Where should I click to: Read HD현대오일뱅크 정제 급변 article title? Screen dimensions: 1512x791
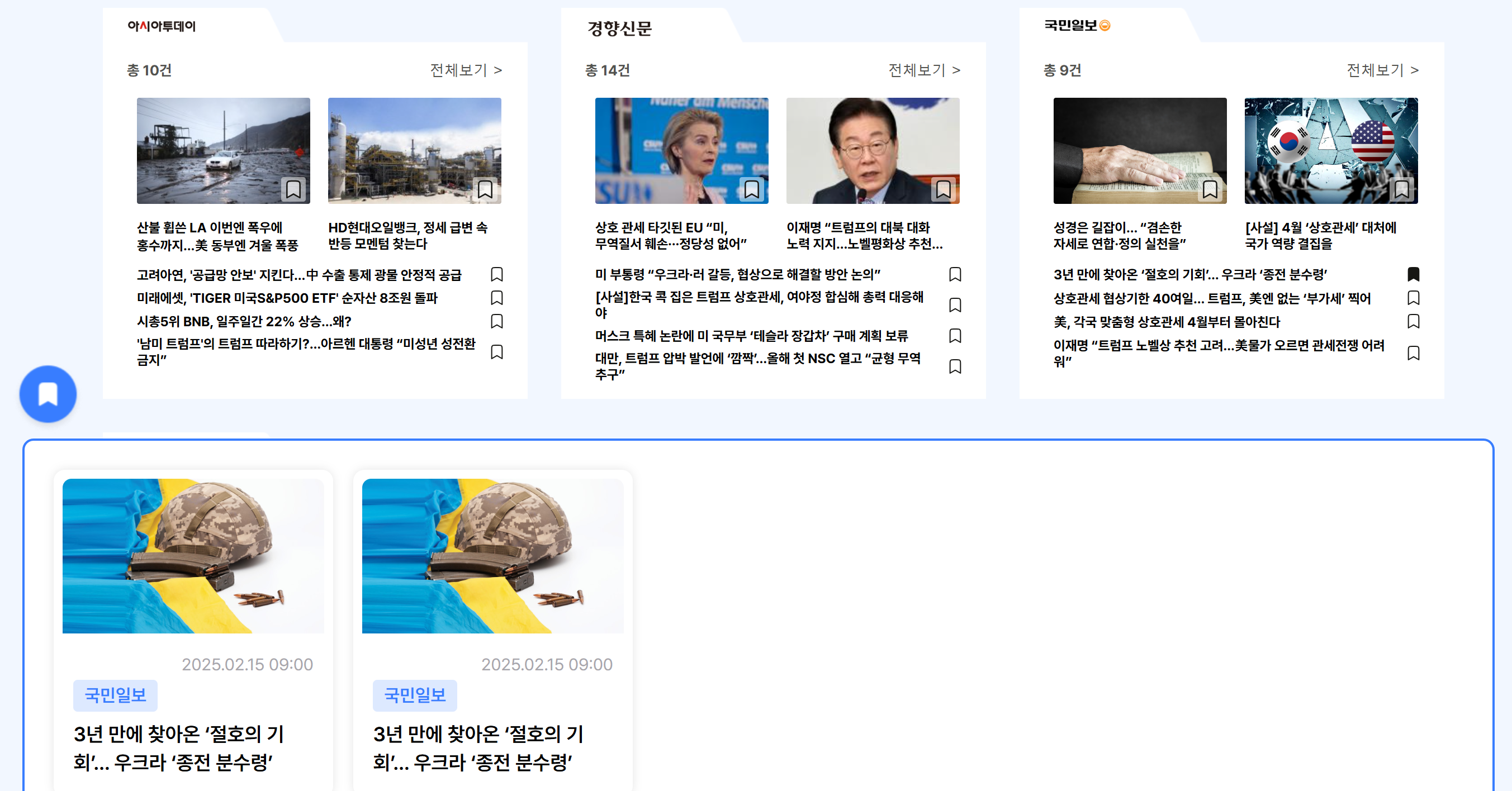[408, 235]
